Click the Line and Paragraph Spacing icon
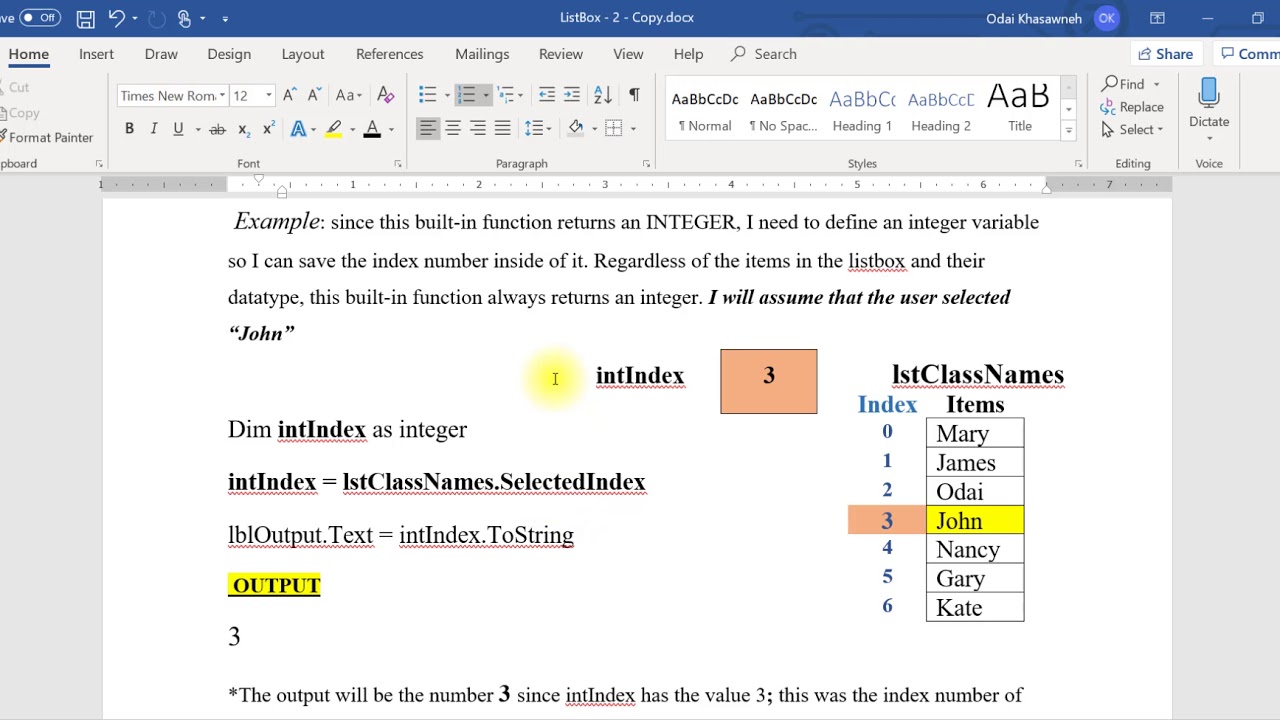This screenshot has width=1280, height=720. coord(534,128)
